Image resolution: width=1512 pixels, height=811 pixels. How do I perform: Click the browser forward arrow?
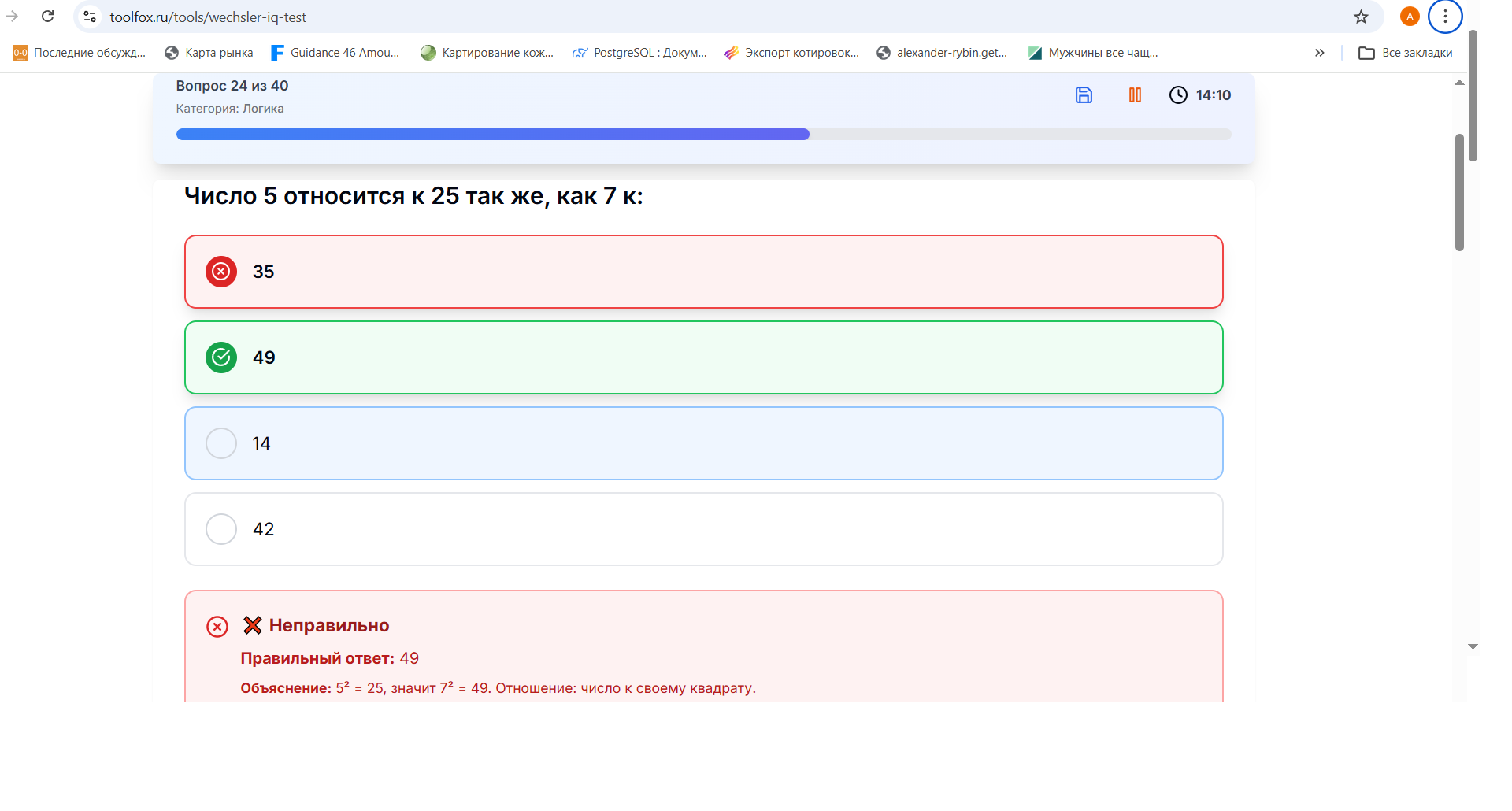tap(13, 17)
